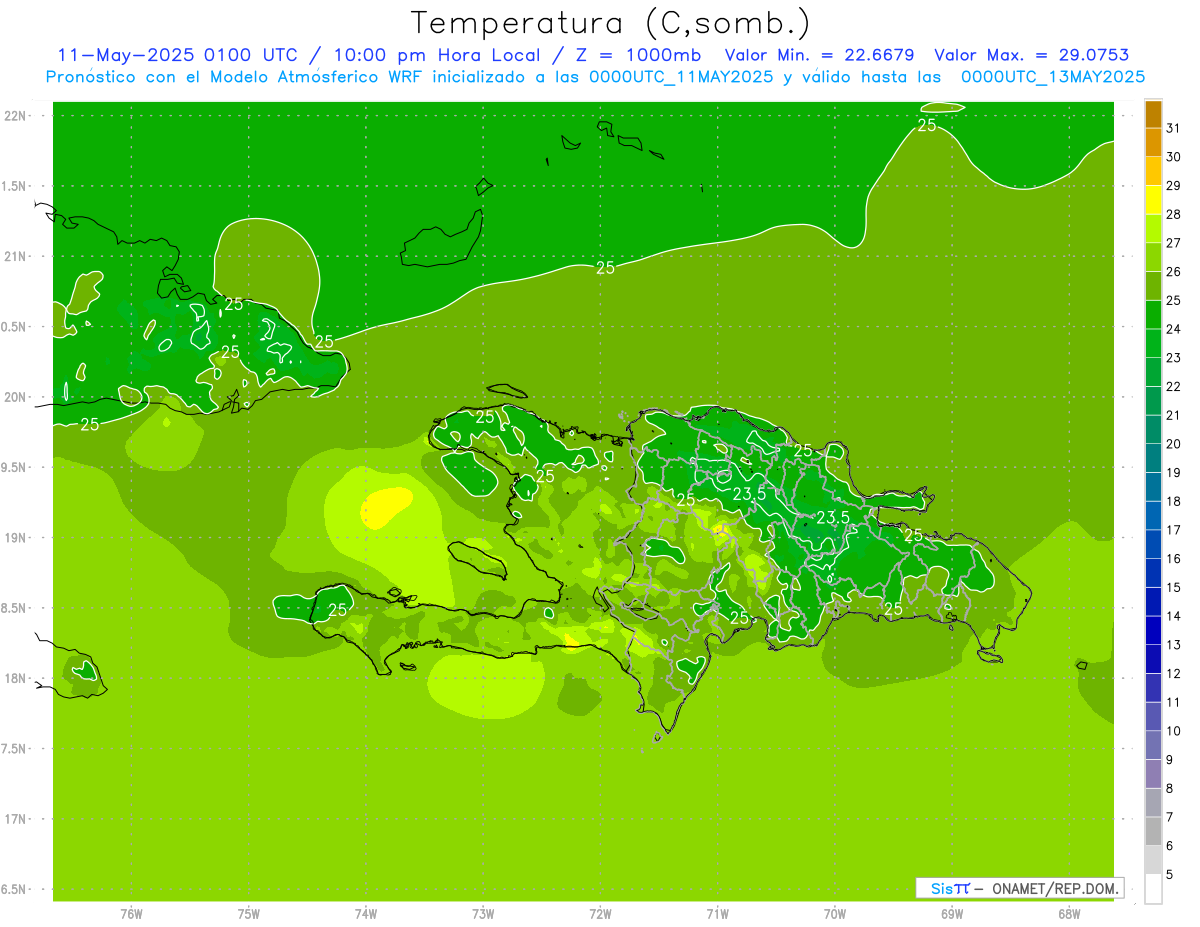Screen dimensions: 1200x927
Task: Select the "0000UTC_11MAY2025" initialization time
Action: coord(681,76)
